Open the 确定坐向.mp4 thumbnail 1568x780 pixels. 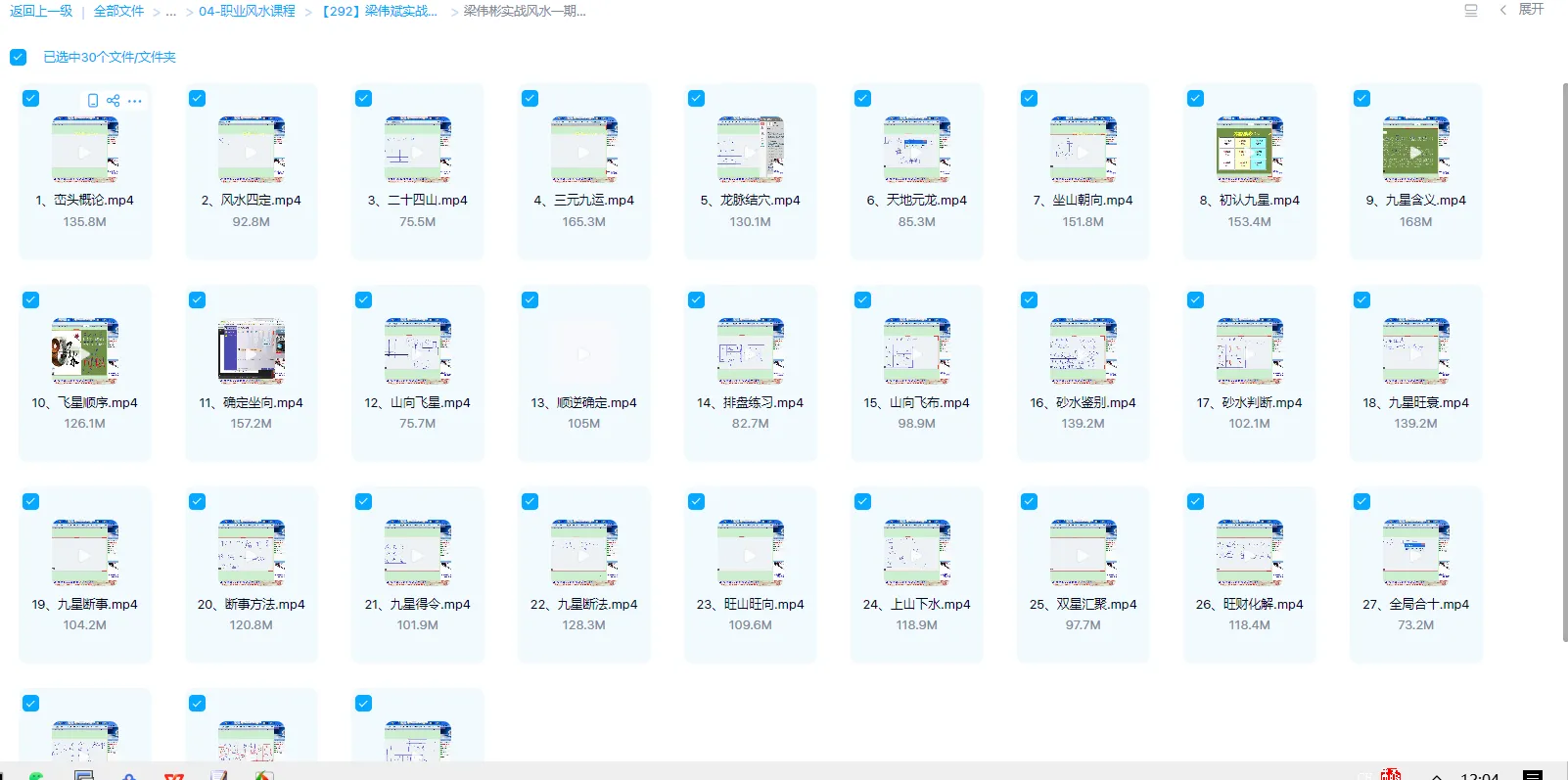pos(252,351)
